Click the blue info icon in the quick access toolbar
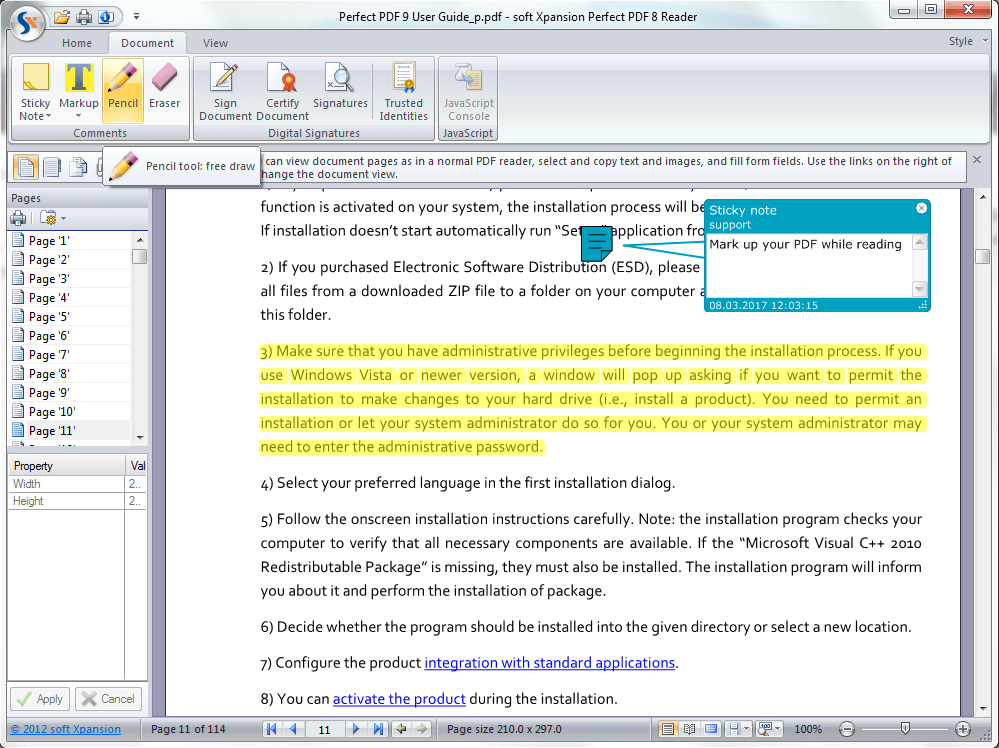This screenshot has height=748, width=999. click(x=106, y=17)
